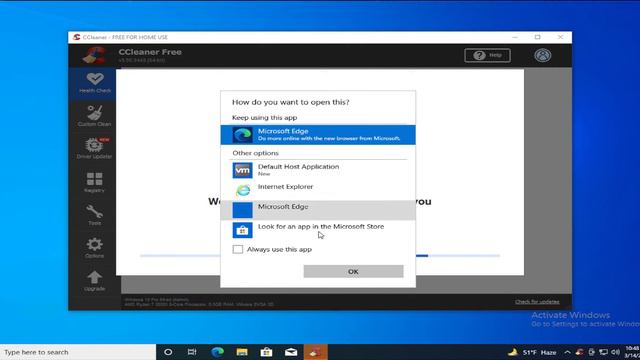Screen dimensions: 640x360
Task: Click the Upgrade arrow in CCleaner sidebar
Action: pos(95,281)
